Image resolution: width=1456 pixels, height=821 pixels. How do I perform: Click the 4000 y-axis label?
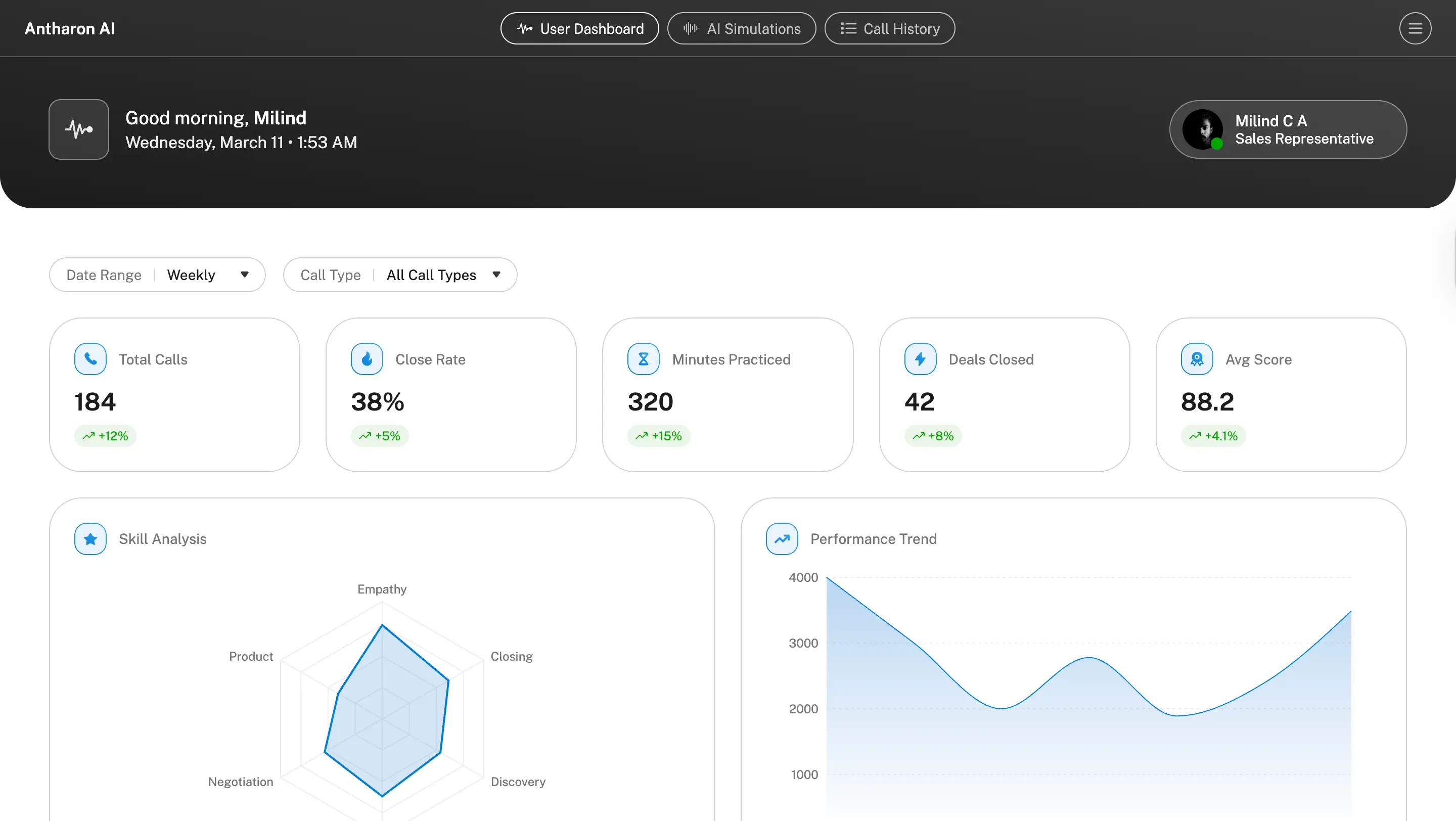coord(803,577)
